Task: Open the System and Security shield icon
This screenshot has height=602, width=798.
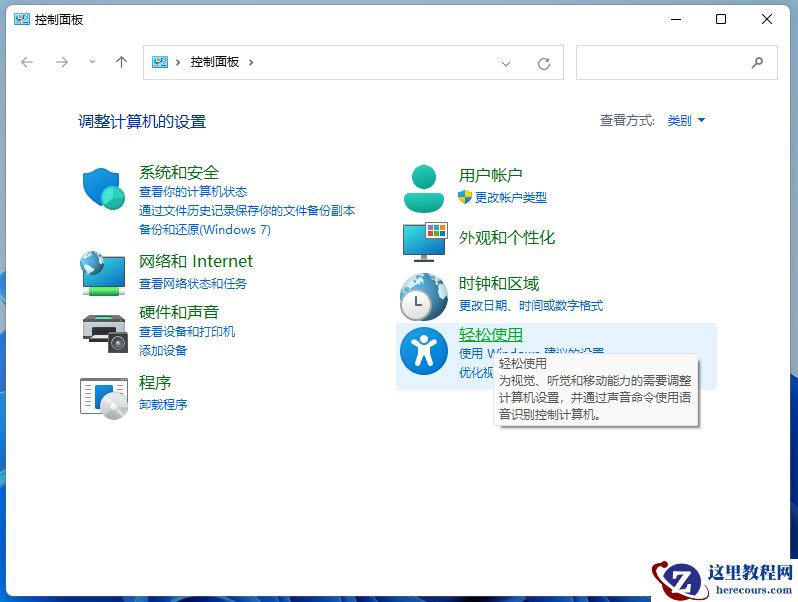Action: coord(104,188)
